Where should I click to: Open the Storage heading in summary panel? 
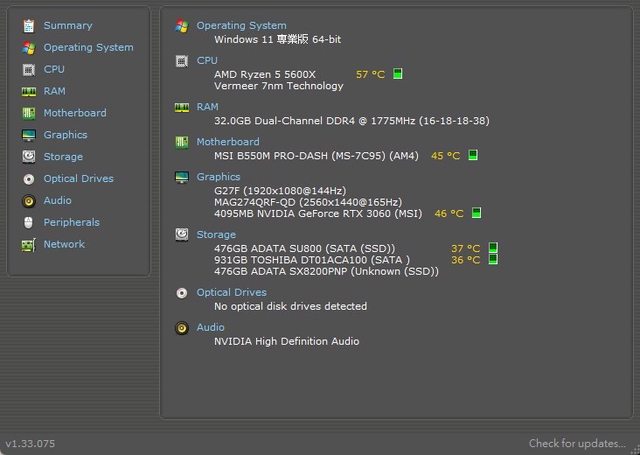coord(216,235)
